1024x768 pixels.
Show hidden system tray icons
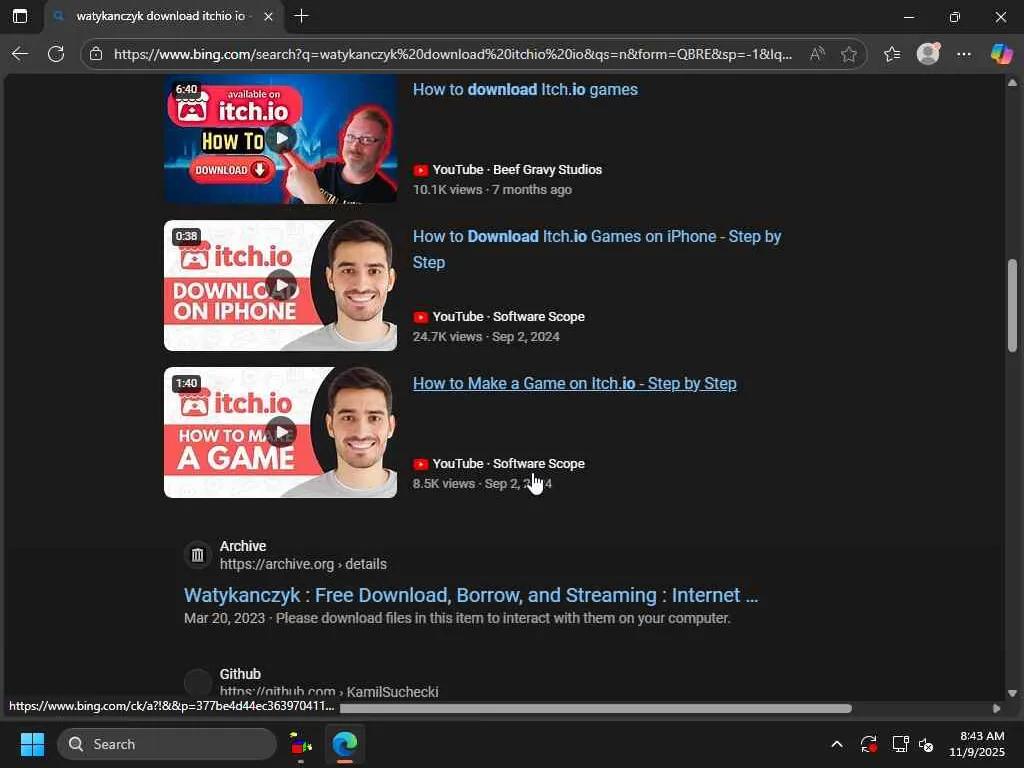837,744
